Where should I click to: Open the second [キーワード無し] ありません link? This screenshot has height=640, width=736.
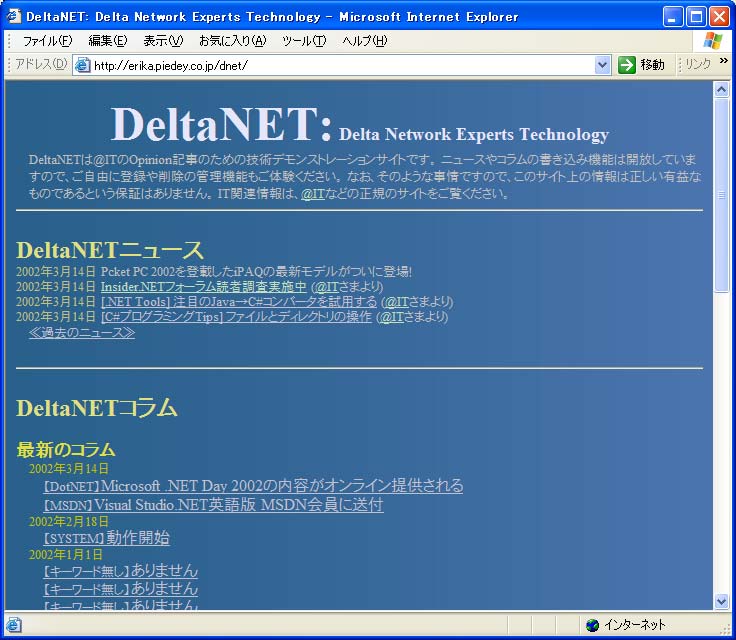[x=121, y=588]
